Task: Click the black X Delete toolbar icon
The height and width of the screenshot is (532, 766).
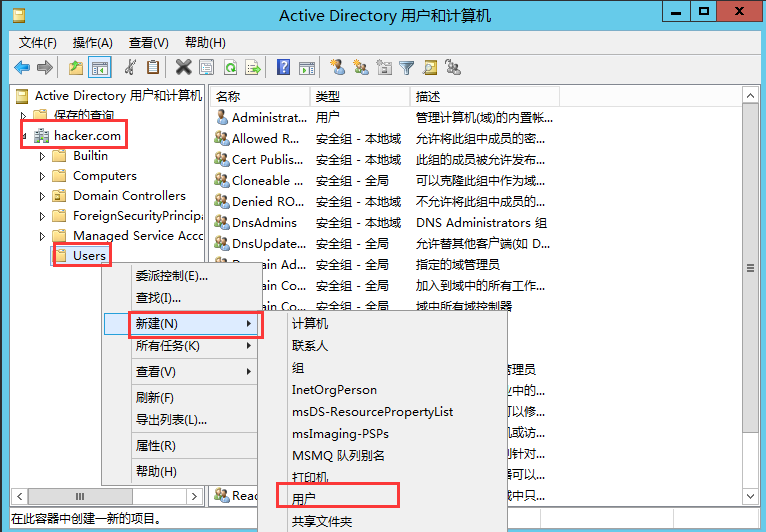Action: pos(183,67)
